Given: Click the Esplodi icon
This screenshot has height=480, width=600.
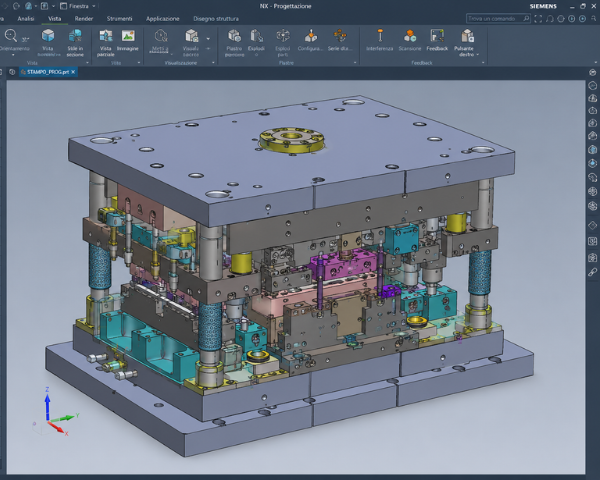Looking at the screenshot, I should [256, 36].
